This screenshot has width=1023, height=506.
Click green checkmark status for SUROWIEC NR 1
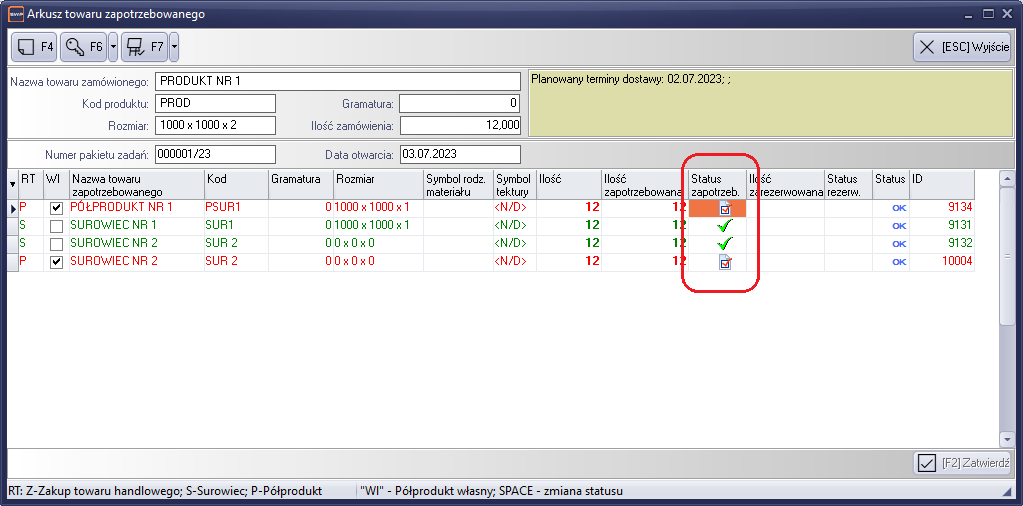point(725,226)
